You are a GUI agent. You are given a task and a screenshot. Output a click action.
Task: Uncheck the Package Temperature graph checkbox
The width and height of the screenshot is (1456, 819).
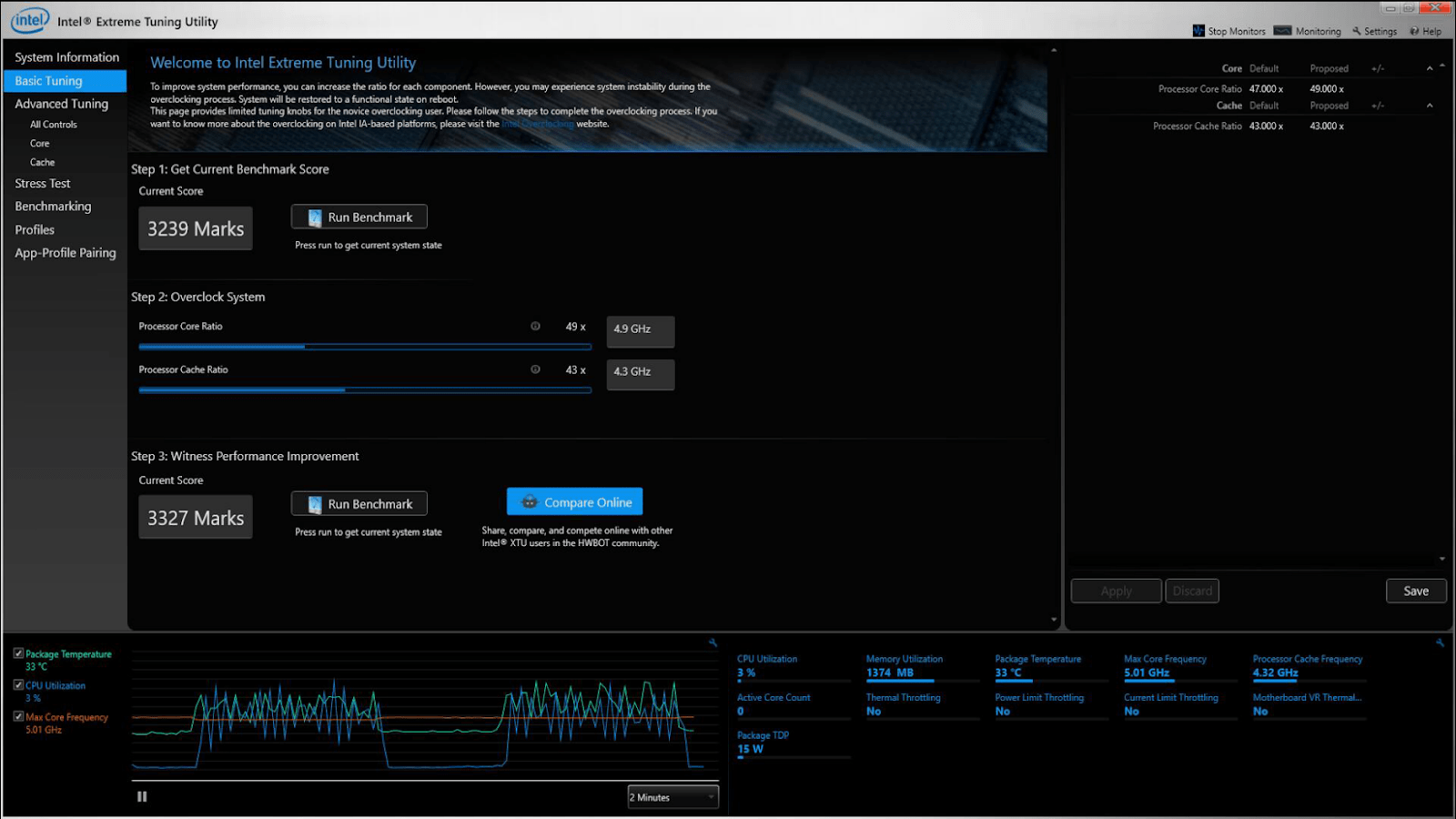point(19,652)
